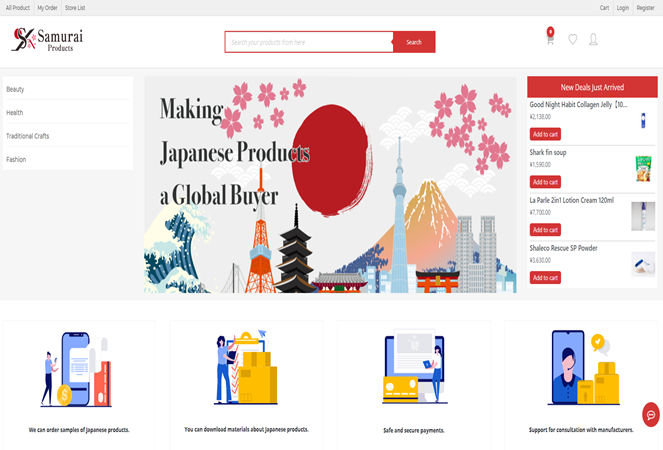Image resolution: width=663 pixels, height=450 pixels.
Task: Open the red chat support bubble
Action: (x=650, y=414)
